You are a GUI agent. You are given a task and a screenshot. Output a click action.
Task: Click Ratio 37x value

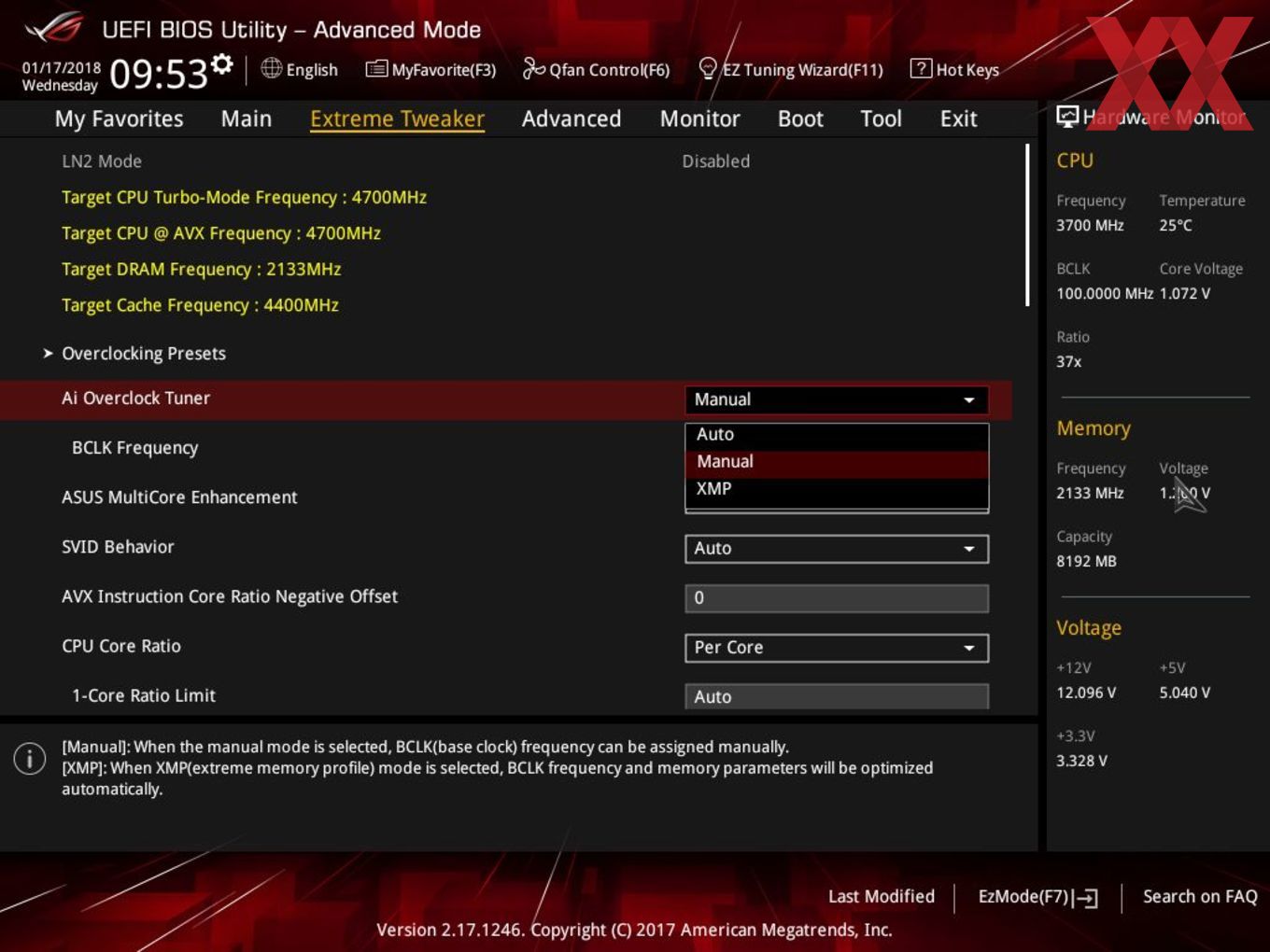[x=1069, y=362]
